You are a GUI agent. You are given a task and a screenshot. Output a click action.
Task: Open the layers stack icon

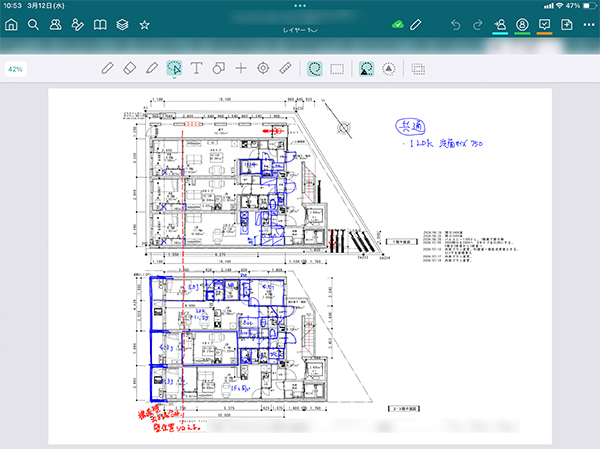pyautogui.click(x=121, y=24)
